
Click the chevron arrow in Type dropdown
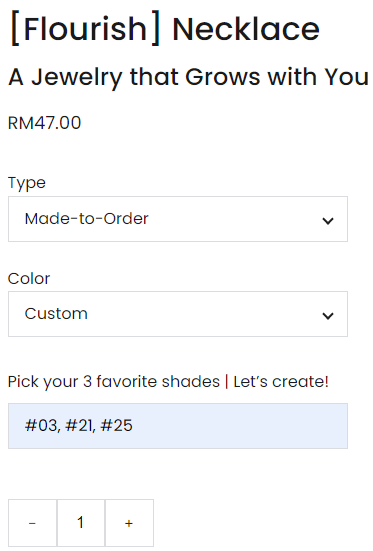[x=328, y=221]
